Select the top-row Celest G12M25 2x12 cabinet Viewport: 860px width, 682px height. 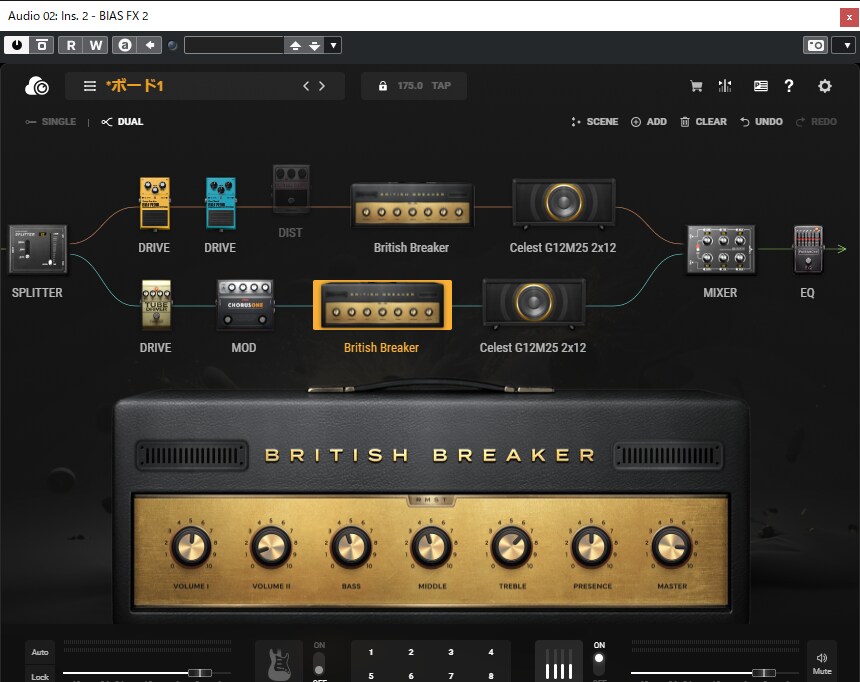563,203
